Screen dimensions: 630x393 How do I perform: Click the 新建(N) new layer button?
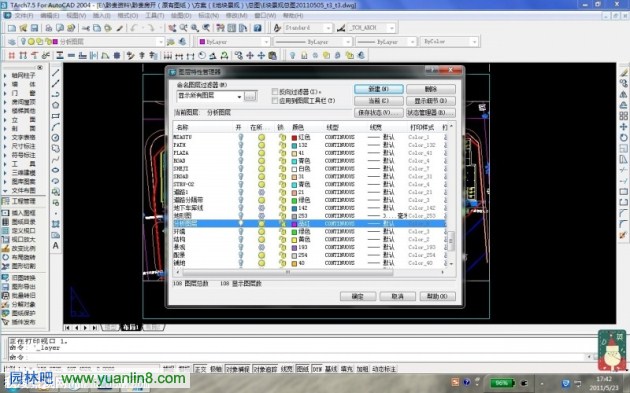378,89
